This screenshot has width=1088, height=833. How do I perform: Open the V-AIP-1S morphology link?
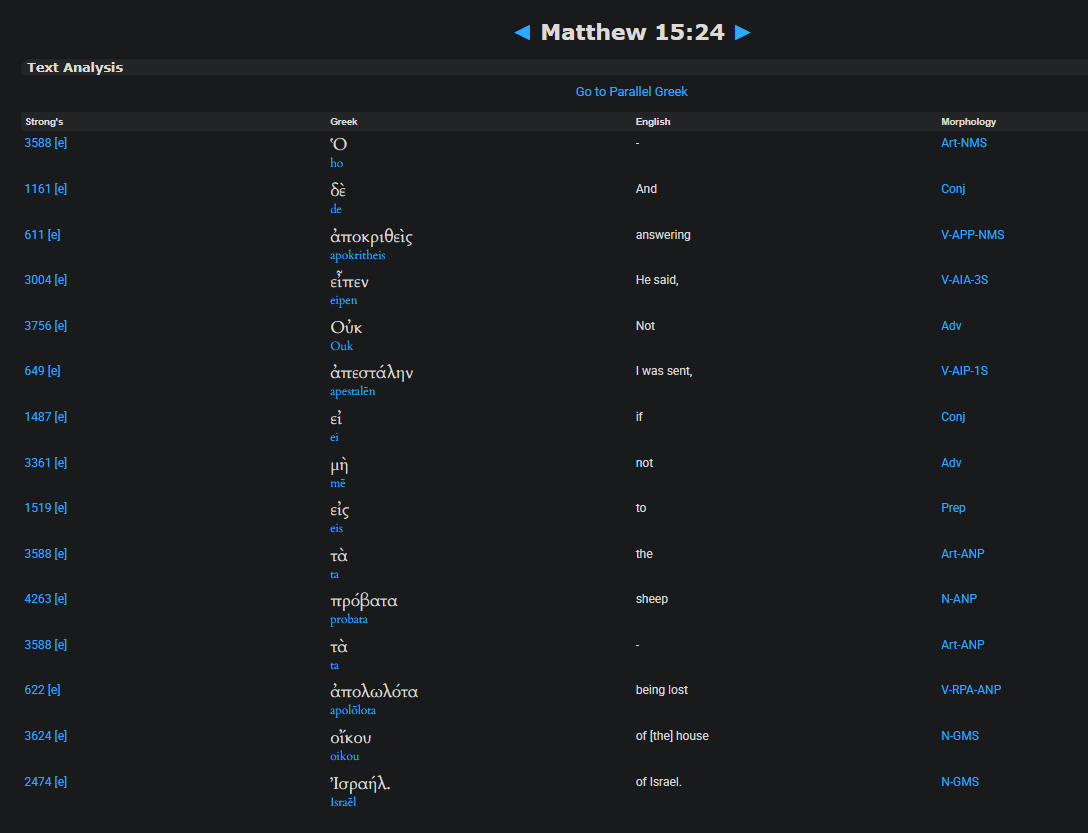click(964, 371)
